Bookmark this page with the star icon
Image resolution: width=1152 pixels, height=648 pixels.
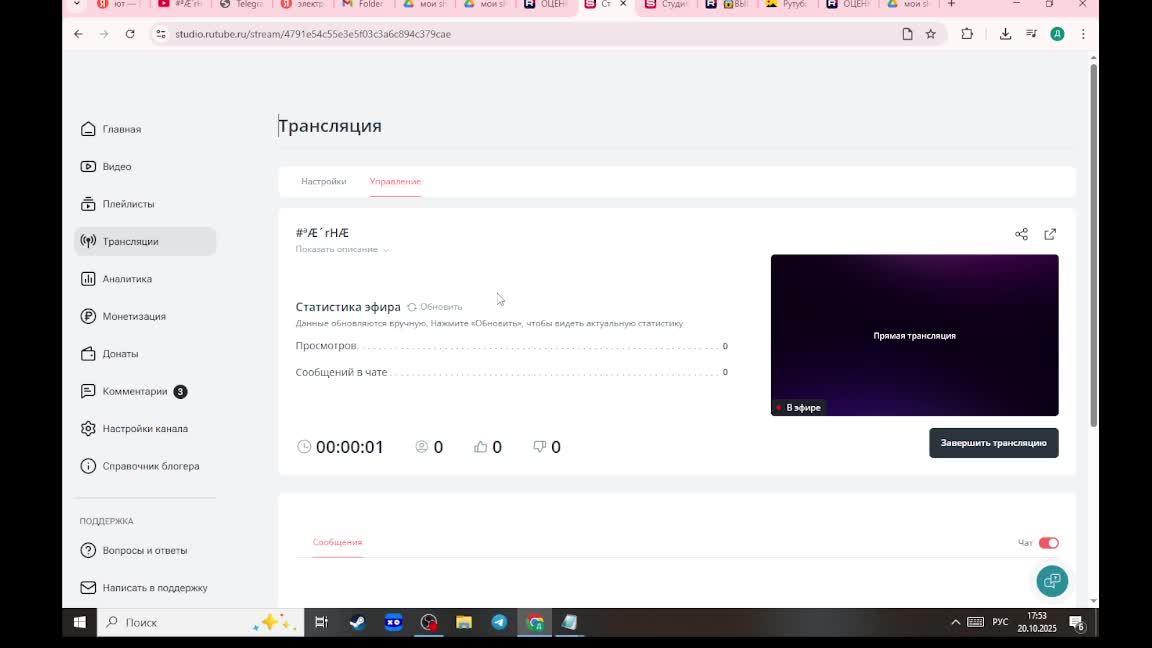click(931, 34)
